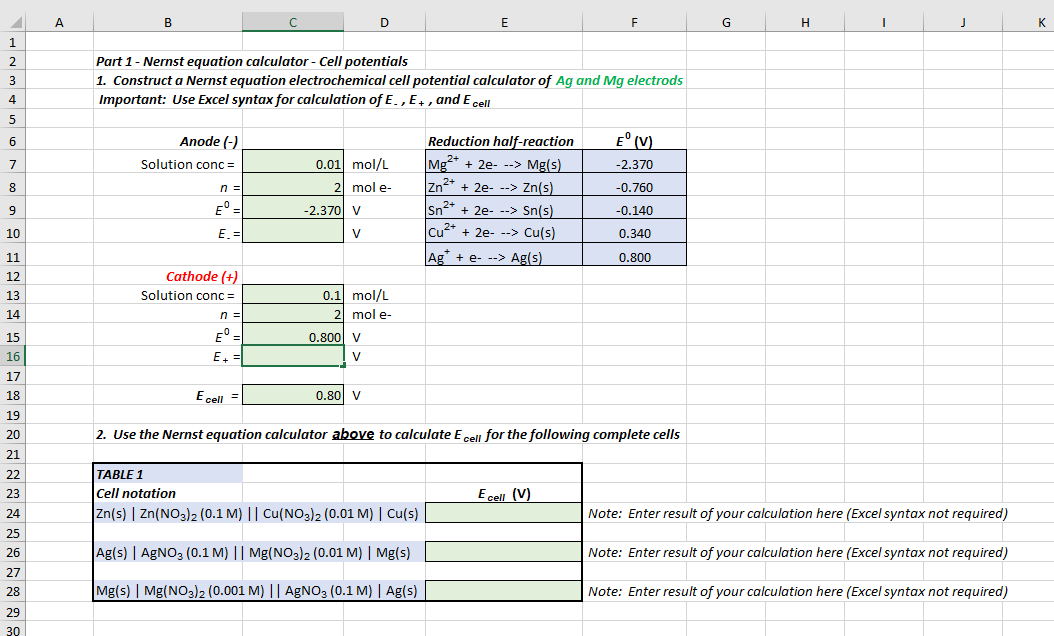Select column B header
1054x636 pixels.
coord(168,22)
